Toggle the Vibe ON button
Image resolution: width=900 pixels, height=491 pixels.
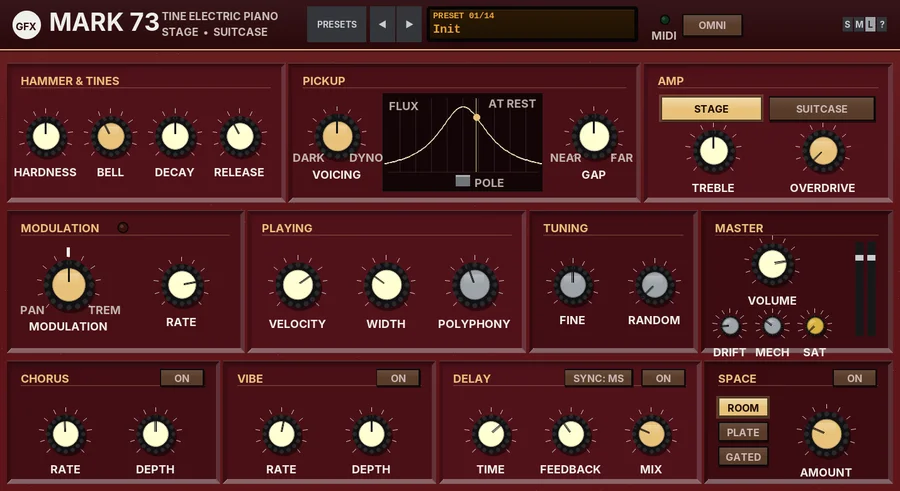tap(398, 378)
